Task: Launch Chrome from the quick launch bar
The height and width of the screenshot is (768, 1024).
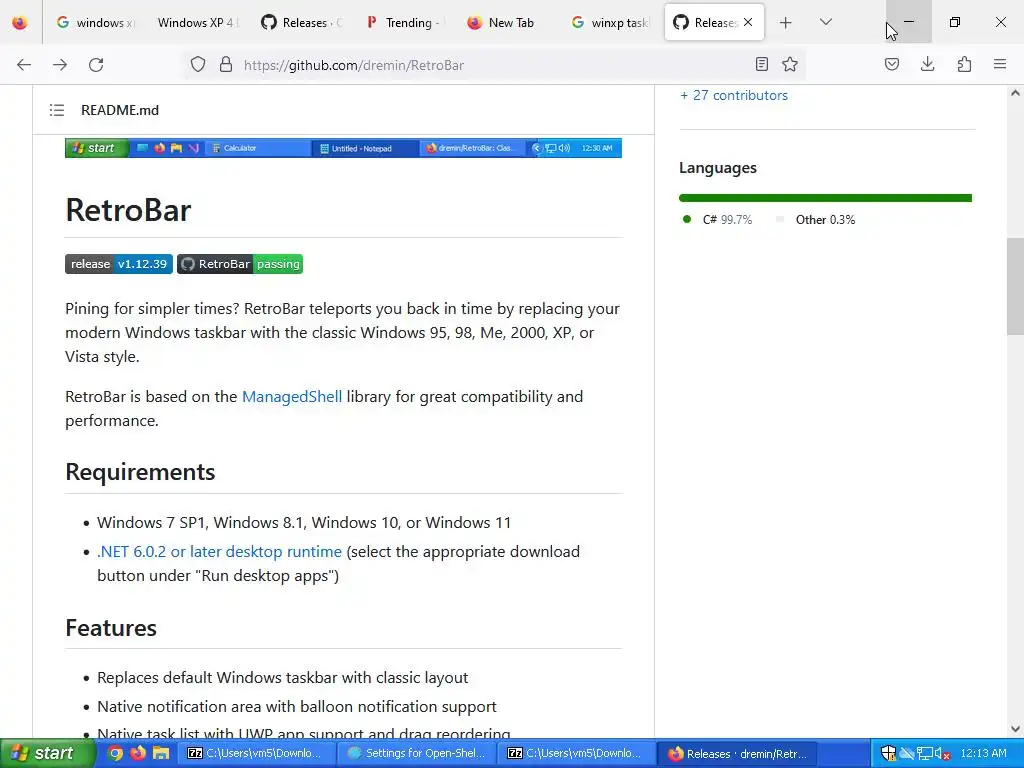Action: (x=115, y=754)
